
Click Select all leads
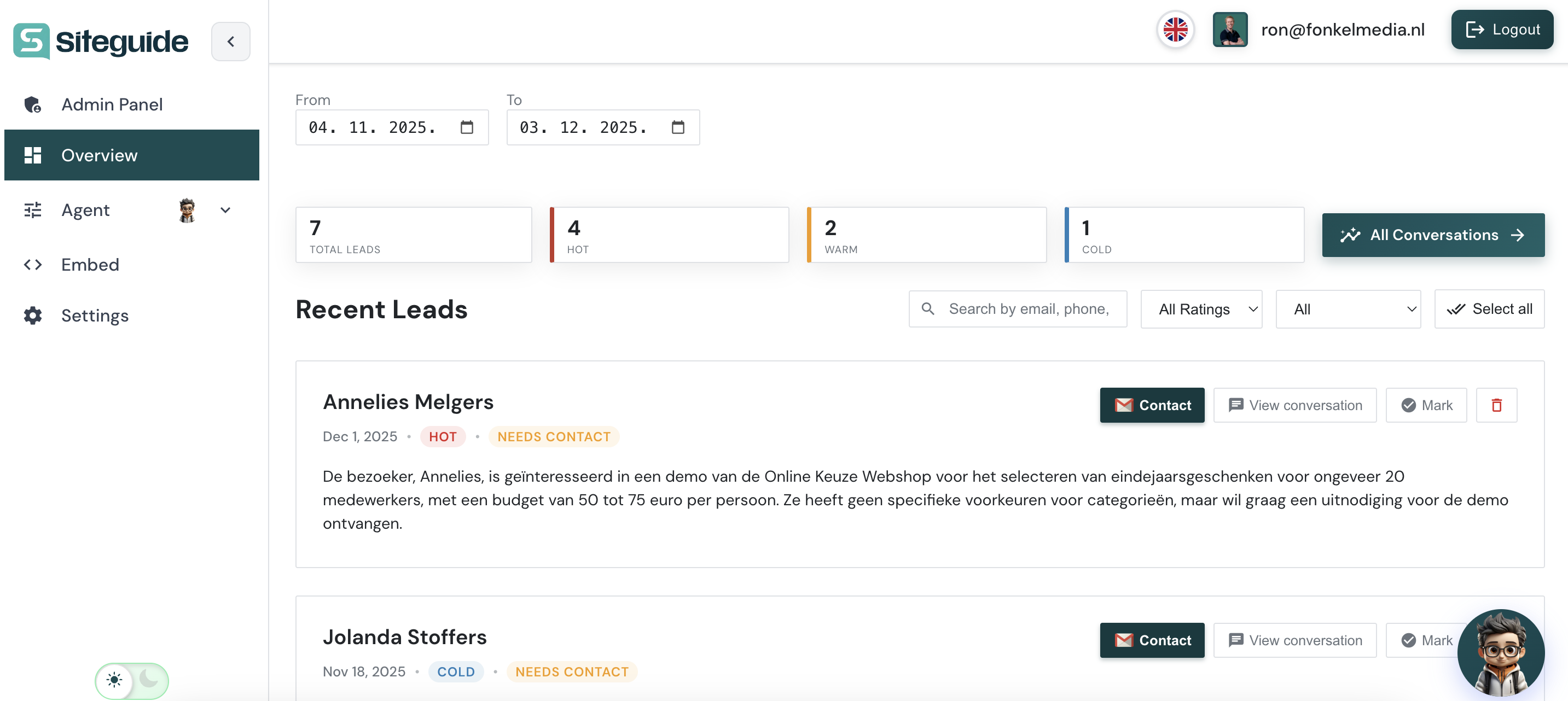[1489, 308]
